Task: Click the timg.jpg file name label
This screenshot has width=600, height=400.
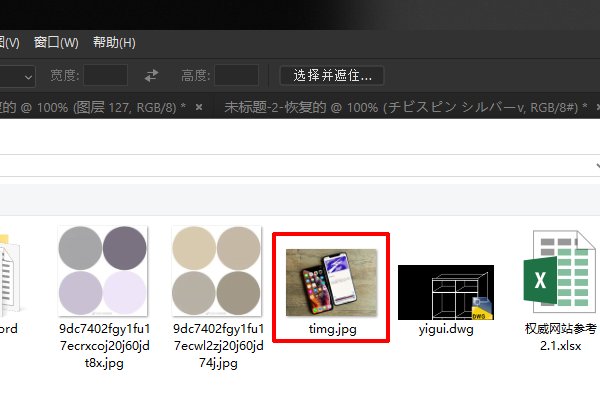Action: pos(331,328)
